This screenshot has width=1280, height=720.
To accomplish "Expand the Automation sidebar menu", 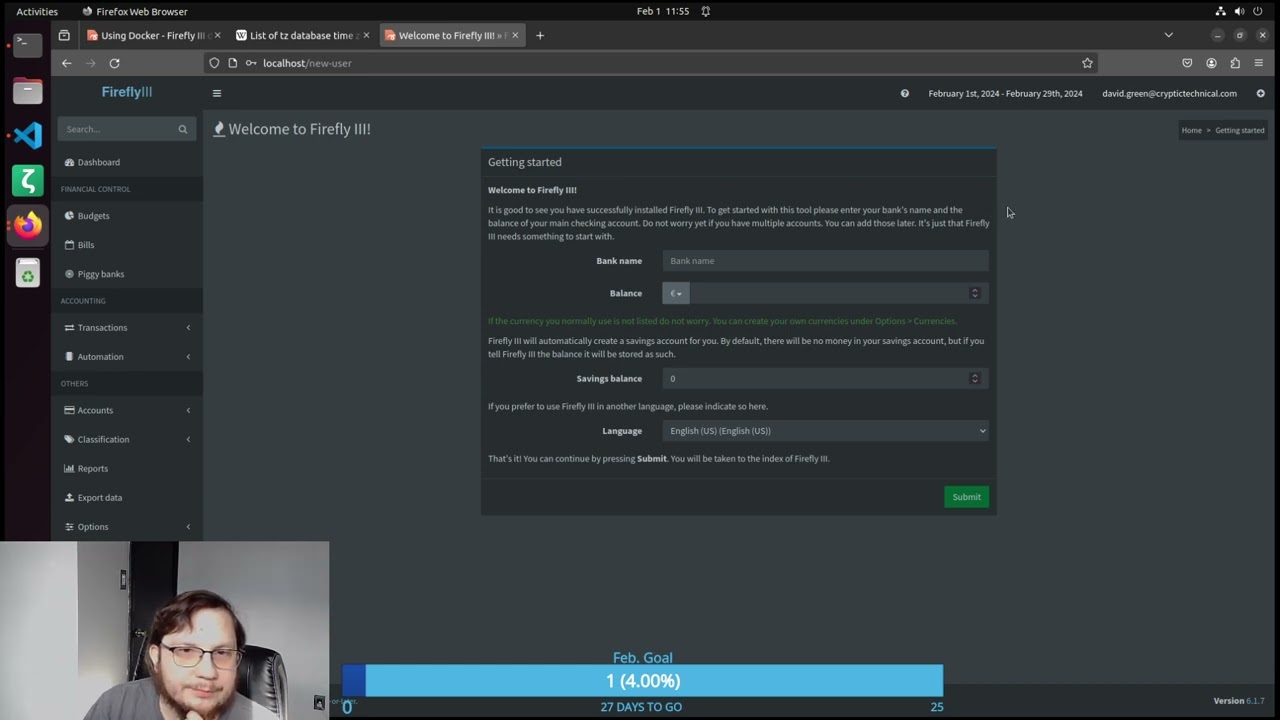I will coord(127,357).
